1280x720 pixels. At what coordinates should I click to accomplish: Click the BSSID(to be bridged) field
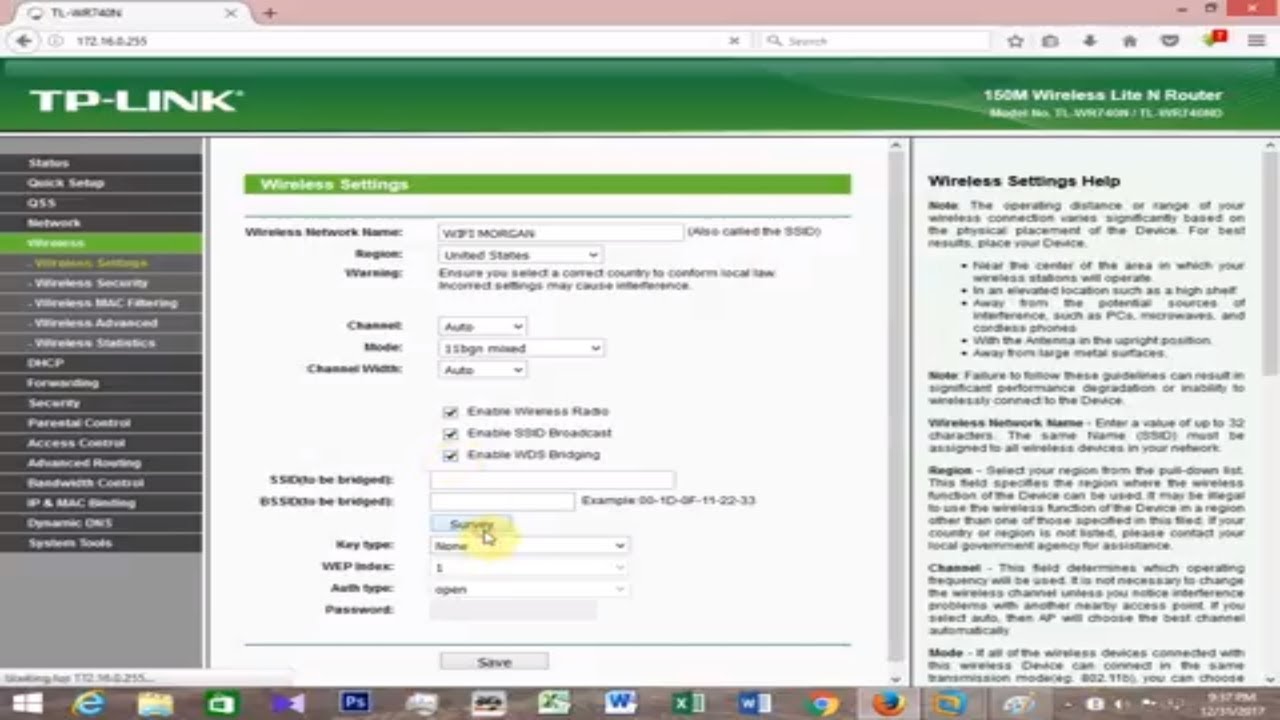click(503, 501)
